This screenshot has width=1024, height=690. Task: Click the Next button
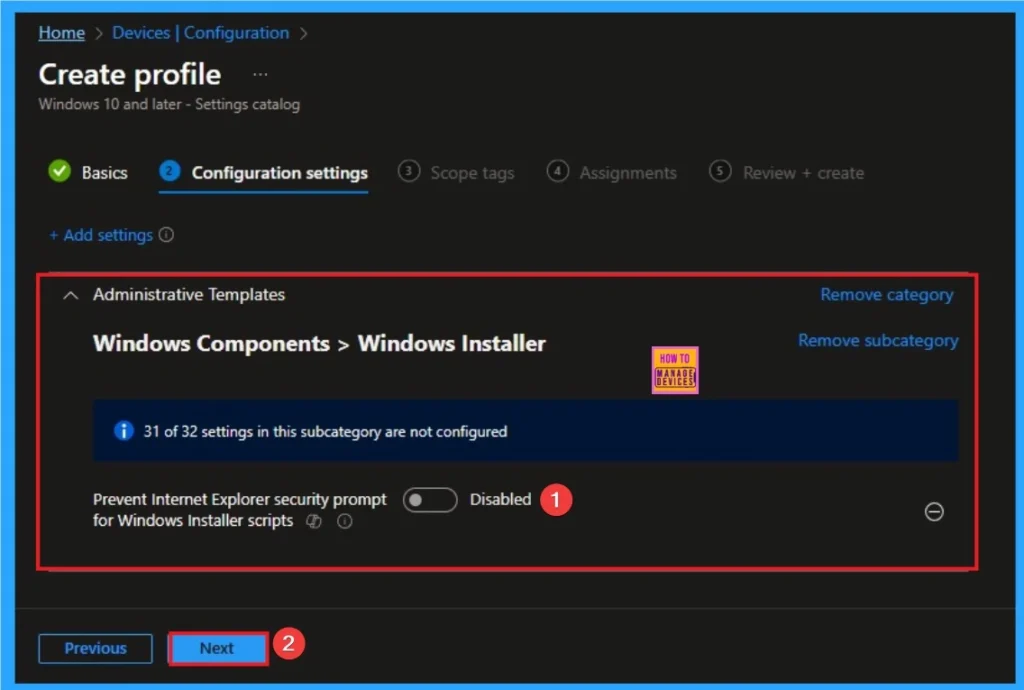tap(217, 648)
